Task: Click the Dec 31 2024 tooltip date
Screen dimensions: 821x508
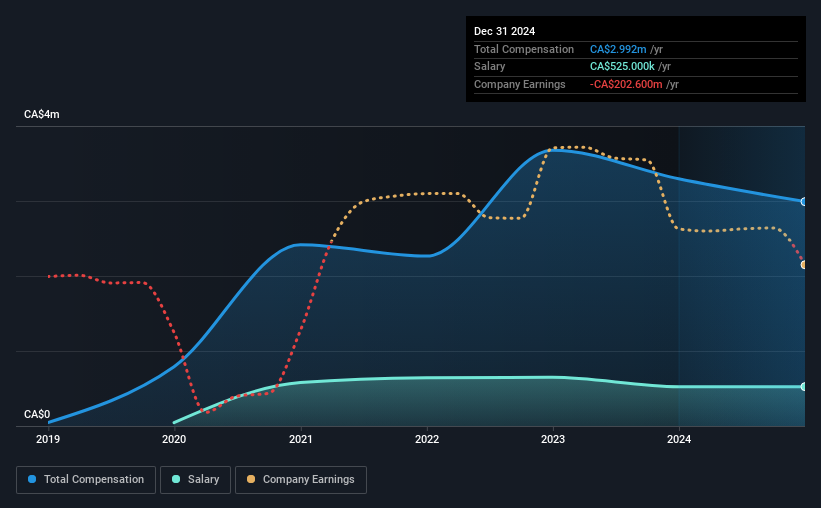Action: click(x=505, y=31)
